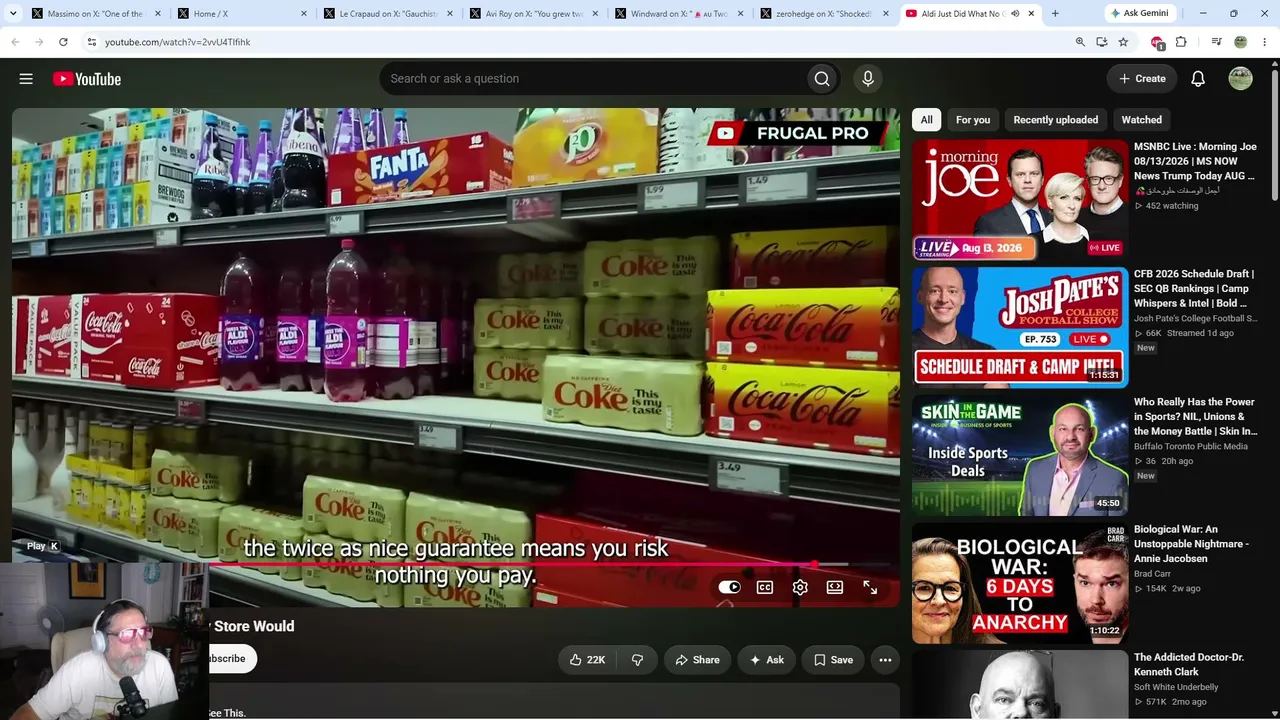Open the YouTube guide hamburger menu

(26, 79)
